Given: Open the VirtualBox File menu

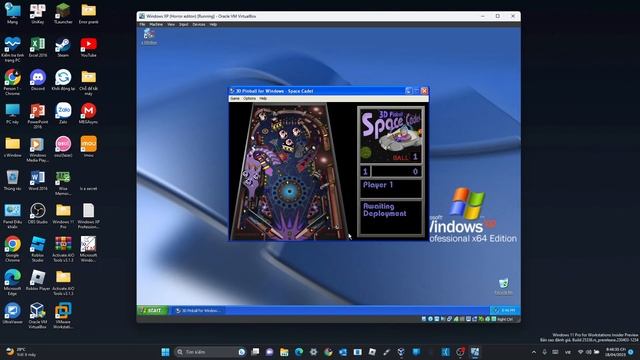Looking at the screenshot, I should click(x=142, y=24).
